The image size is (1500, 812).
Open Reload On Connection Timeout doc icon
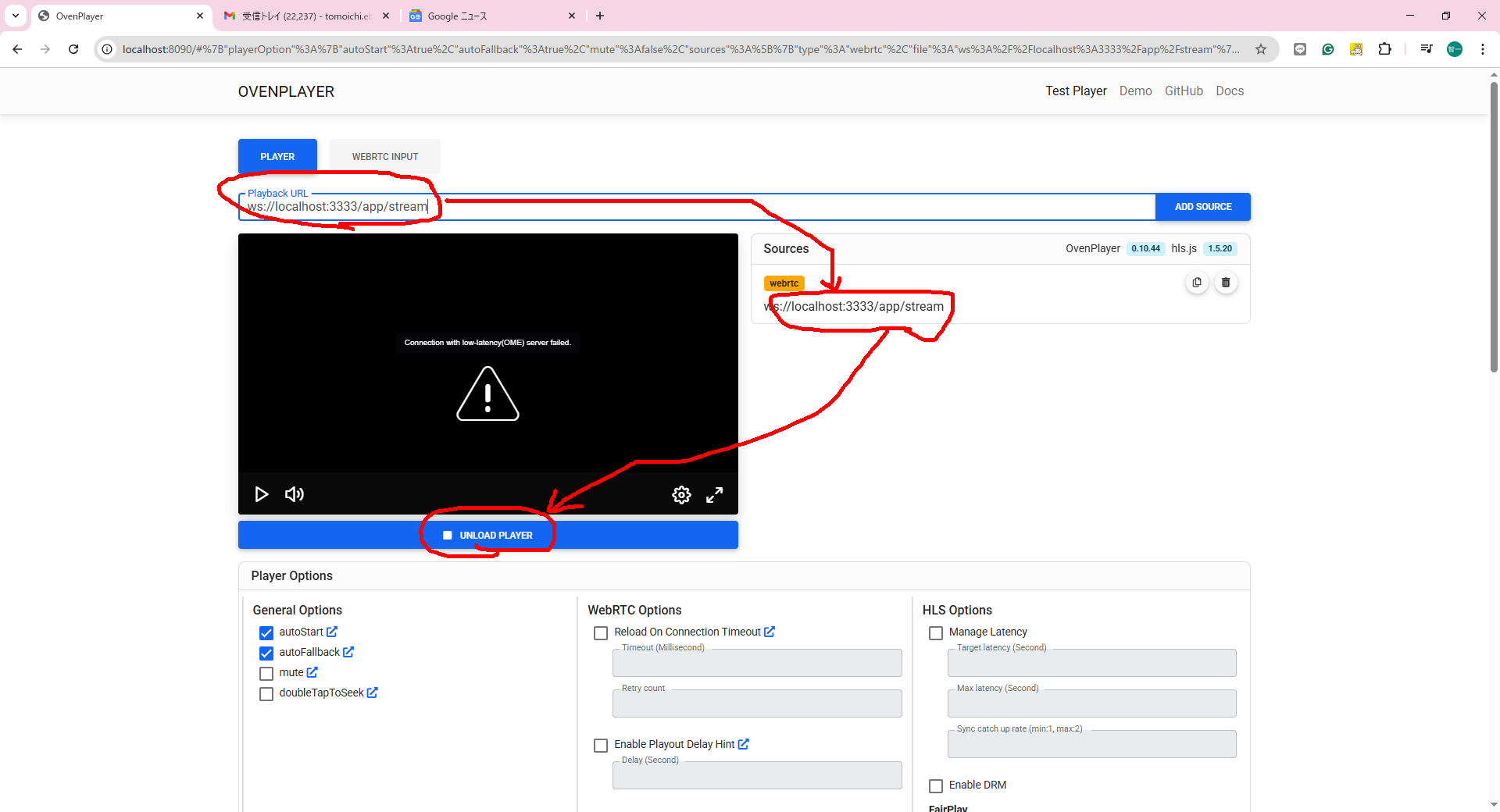[x=770, y=632]
